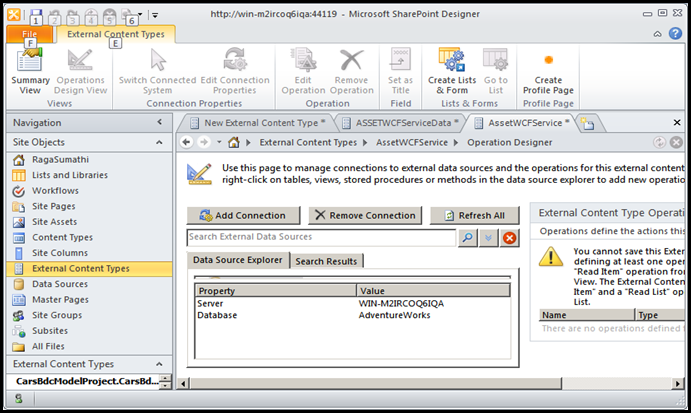Click Refresh All button

[x=475, y=216]
